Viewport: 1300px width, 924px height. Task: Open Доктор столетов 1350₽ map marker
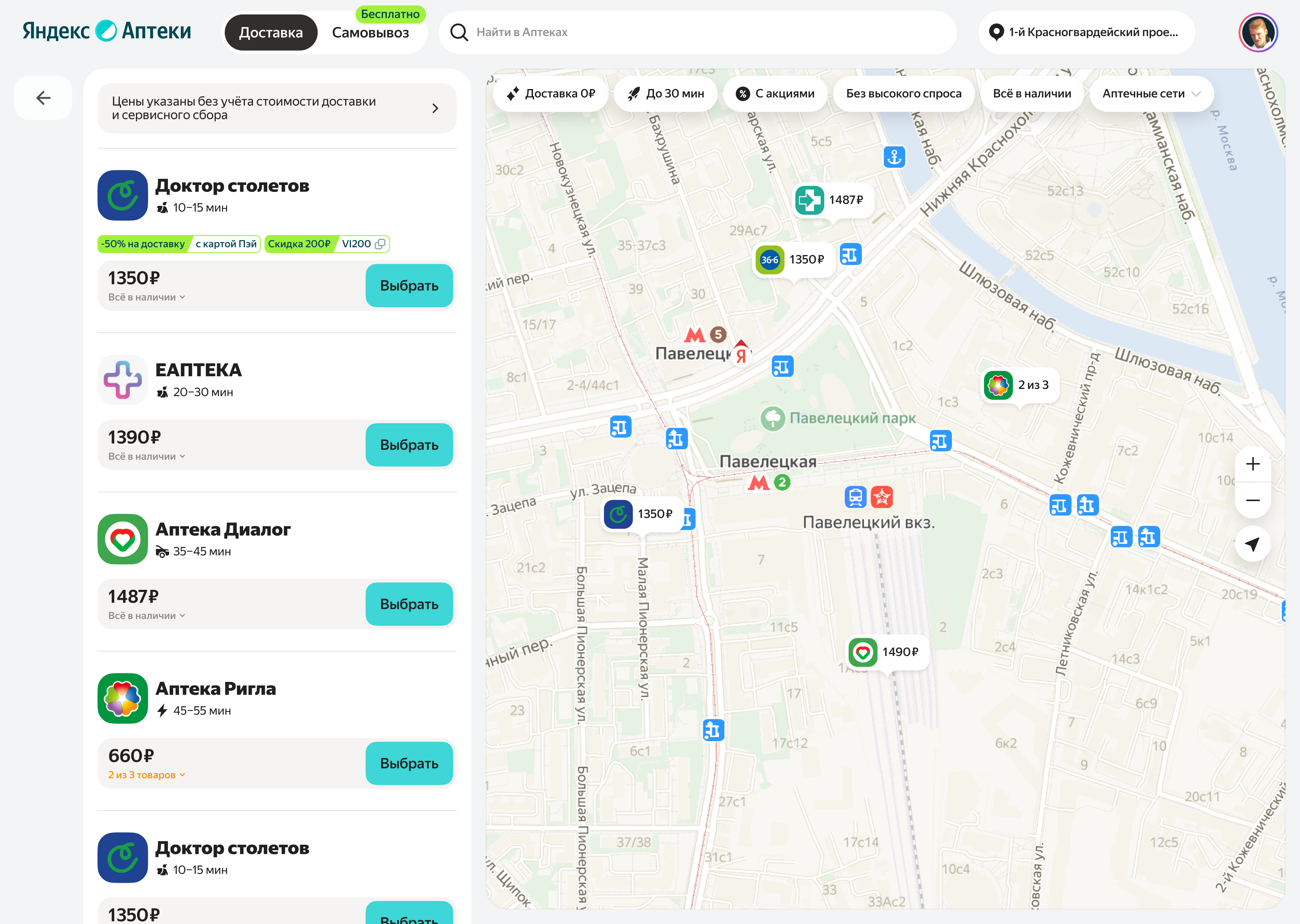point(642,514)
